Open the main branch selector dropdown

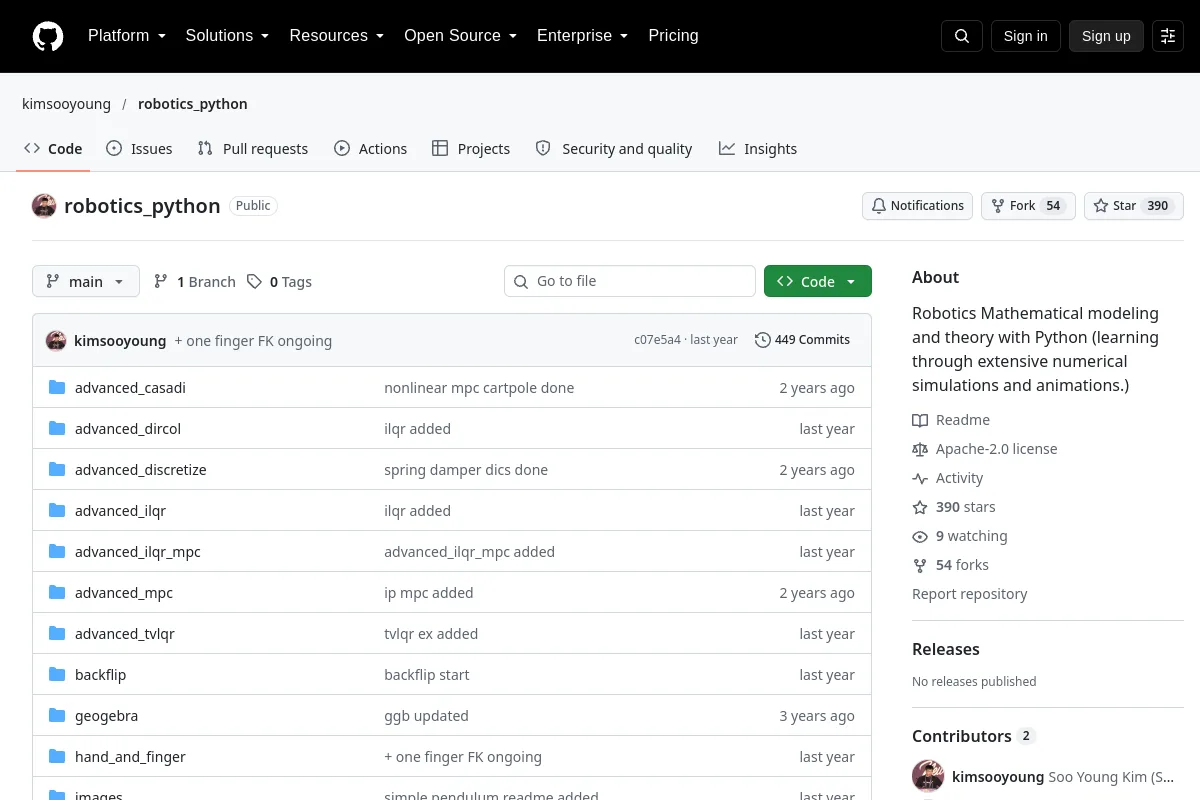coord(86,282)
